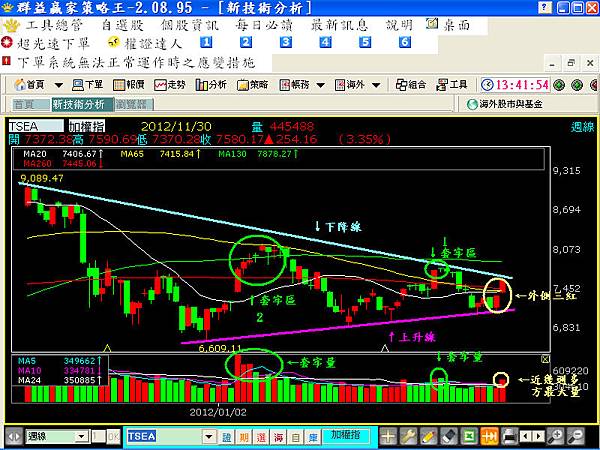Open the 報價 quotes tool
Screen dimensions: 600x450
(129, 85)
